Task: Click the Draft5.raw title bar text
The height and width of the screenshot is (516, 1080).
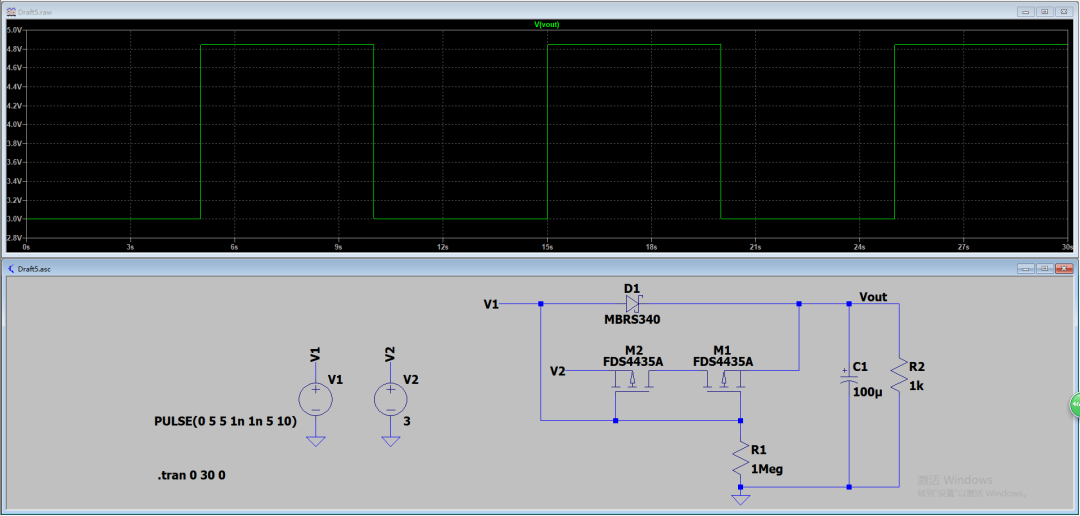Action: click(x=34, y=12)
